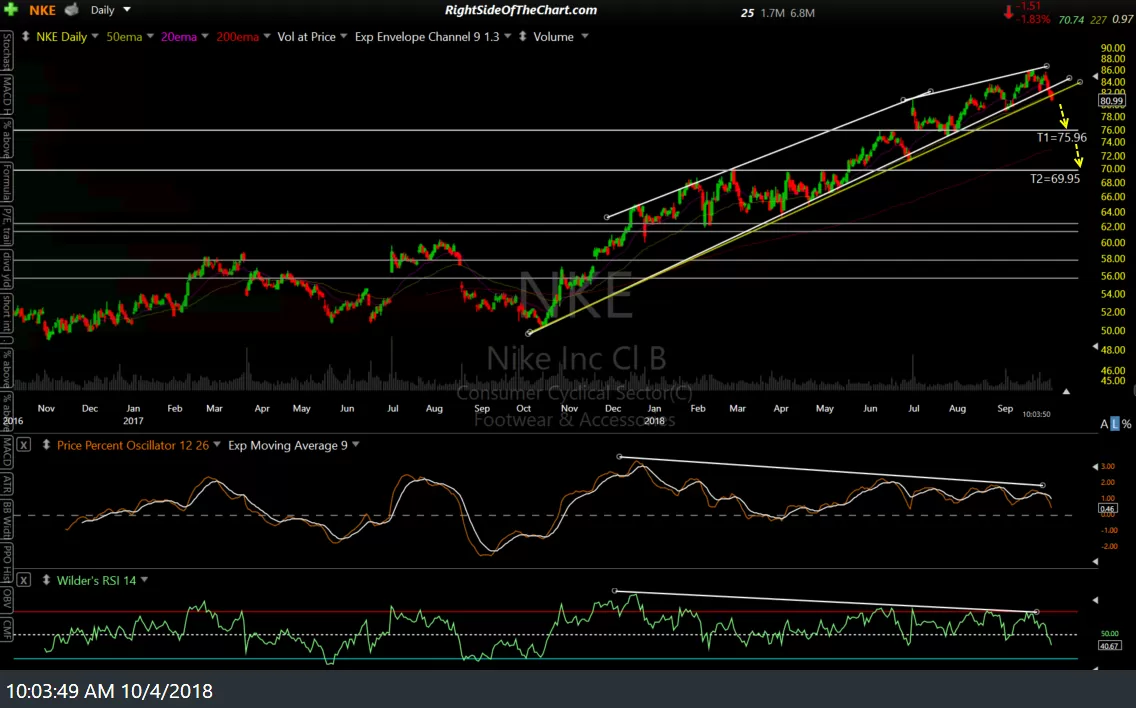Select the P/E trail sidebar tab
This screenshot has width=1136, height=708.
point(7,226)
